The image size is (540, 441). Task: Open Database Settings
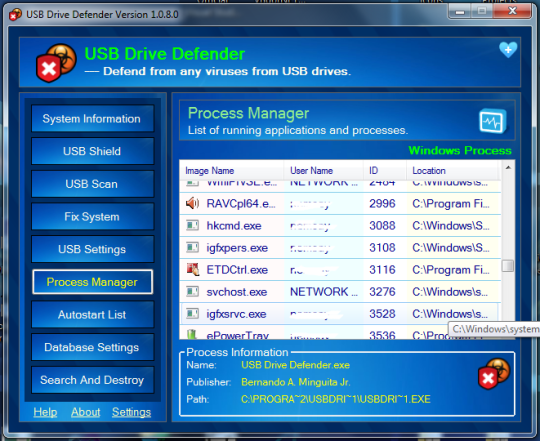[93, 347]
